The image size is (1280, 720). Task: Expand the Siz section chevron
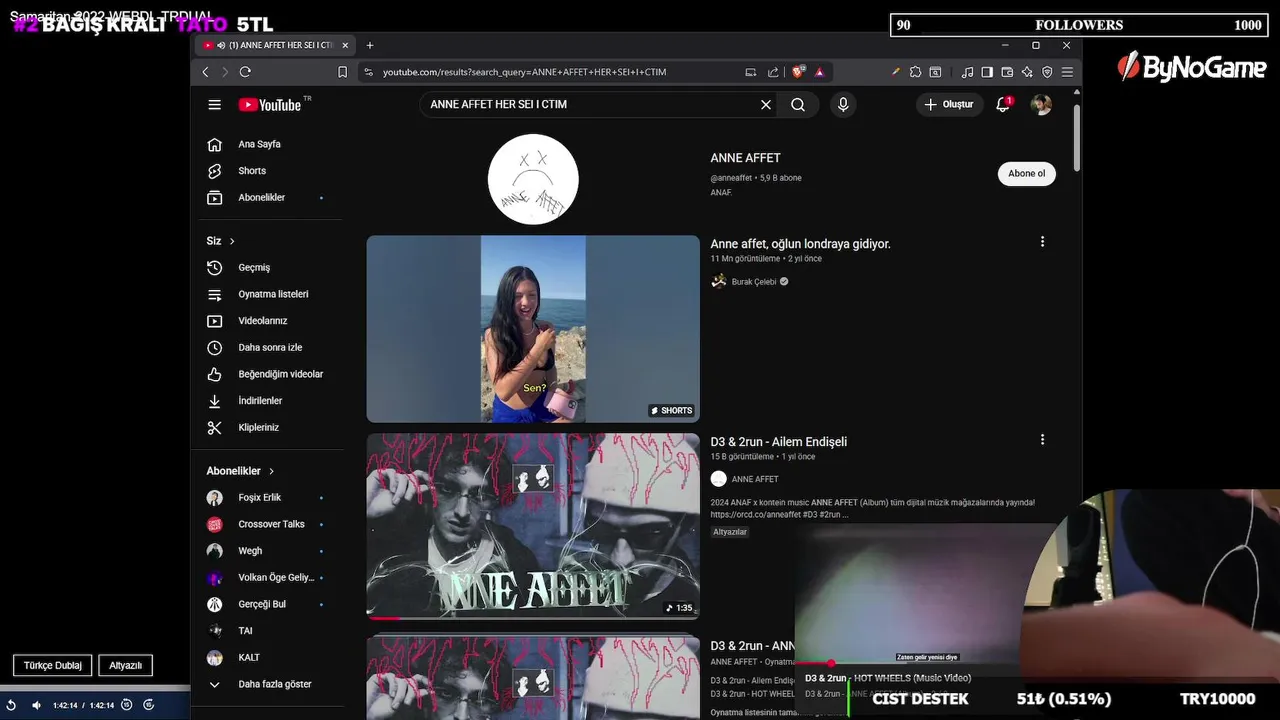click(x=232, y=241)
